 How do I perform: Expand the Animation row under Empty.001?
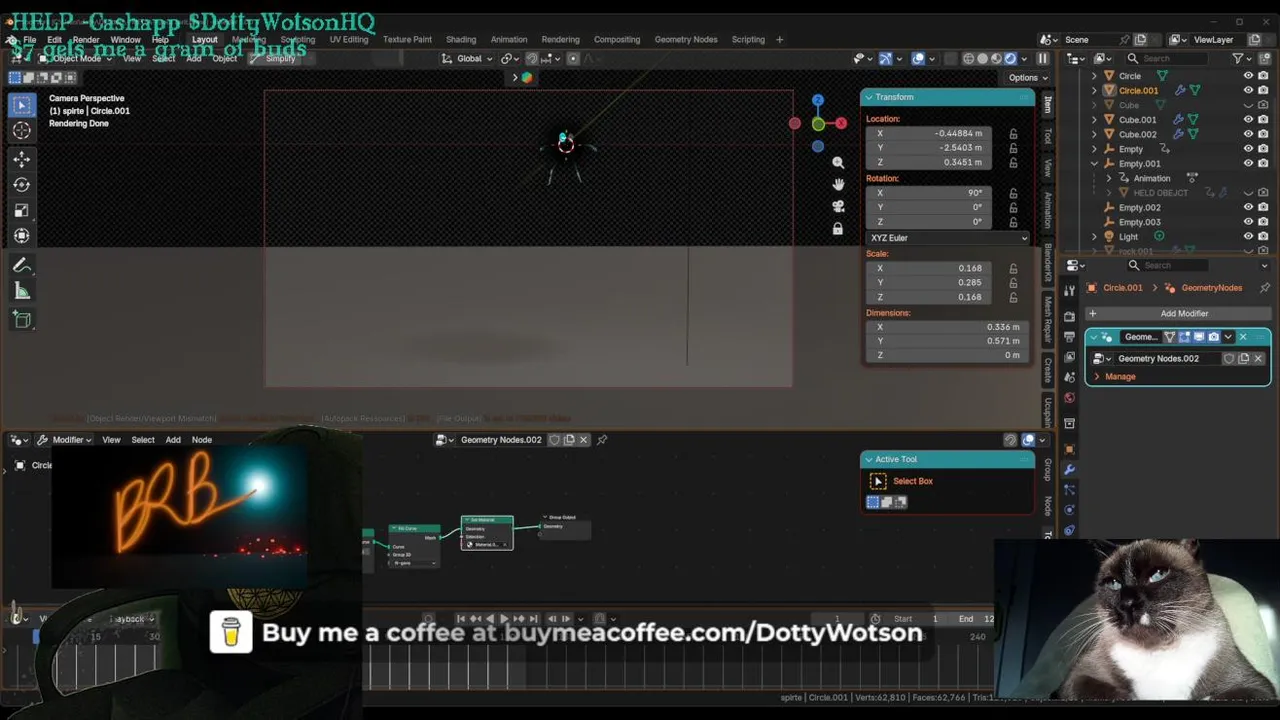pos(1108,178)
